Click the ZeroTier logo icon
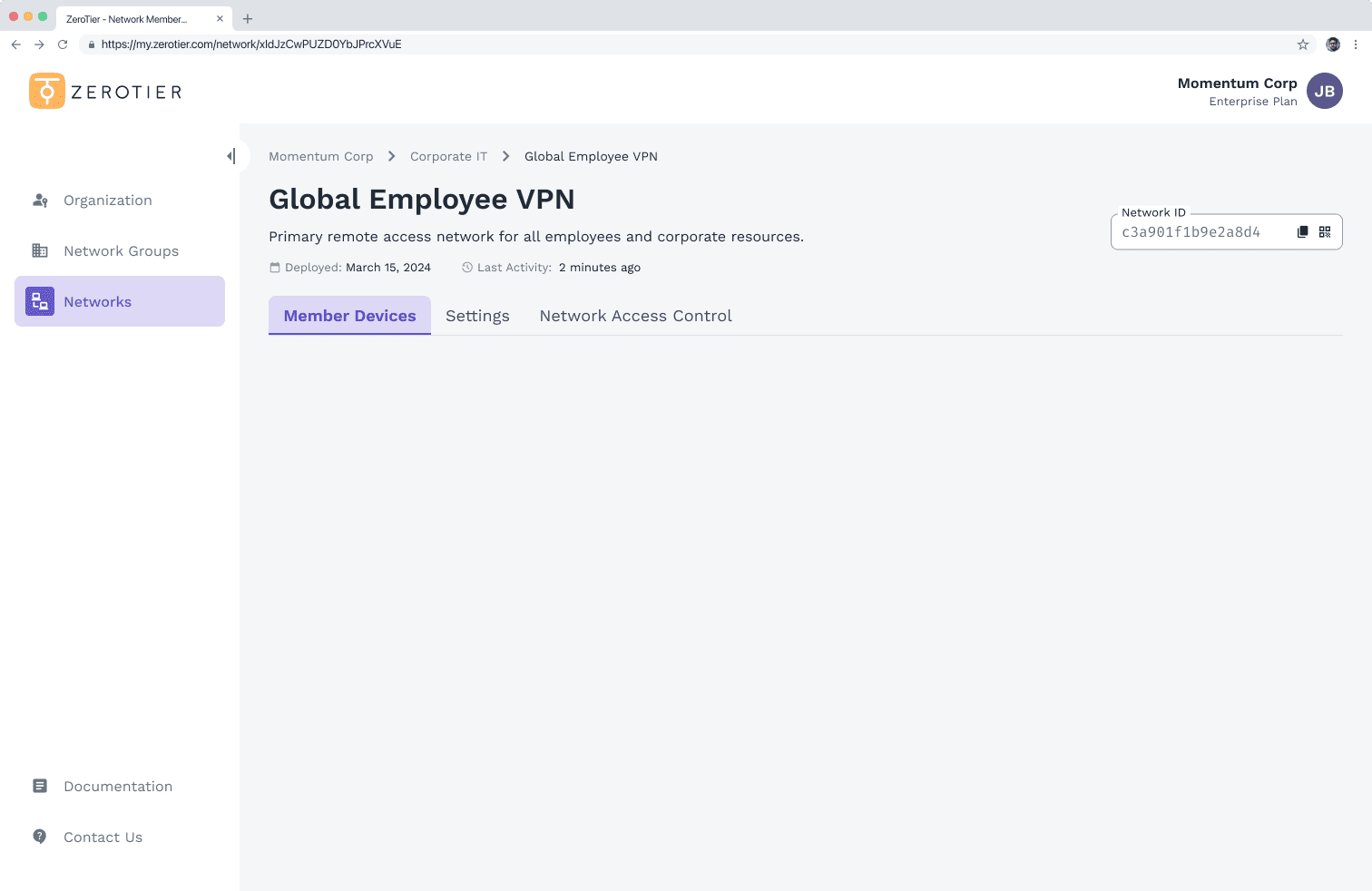1372x891 pixels. (47, 91)
